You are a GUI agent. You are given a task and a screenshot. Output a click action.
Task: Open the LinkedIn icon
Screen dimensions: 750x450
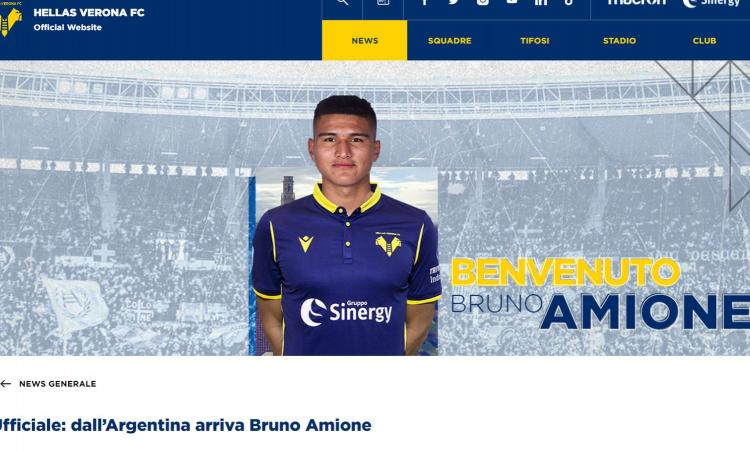(x=540, y=2)
